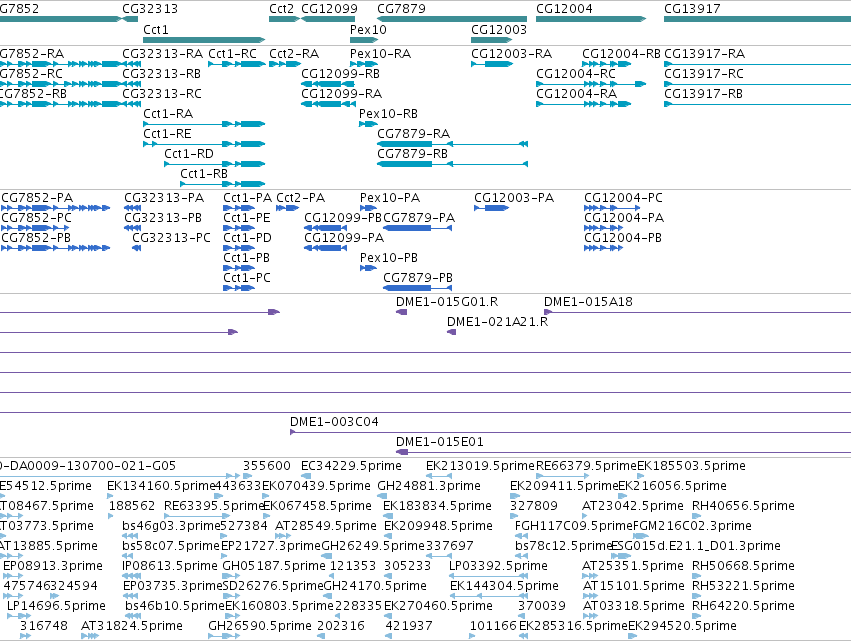Select transcript CG32313-RC
The height and width of the screenshot is (641, 851).
click(132, 104)
